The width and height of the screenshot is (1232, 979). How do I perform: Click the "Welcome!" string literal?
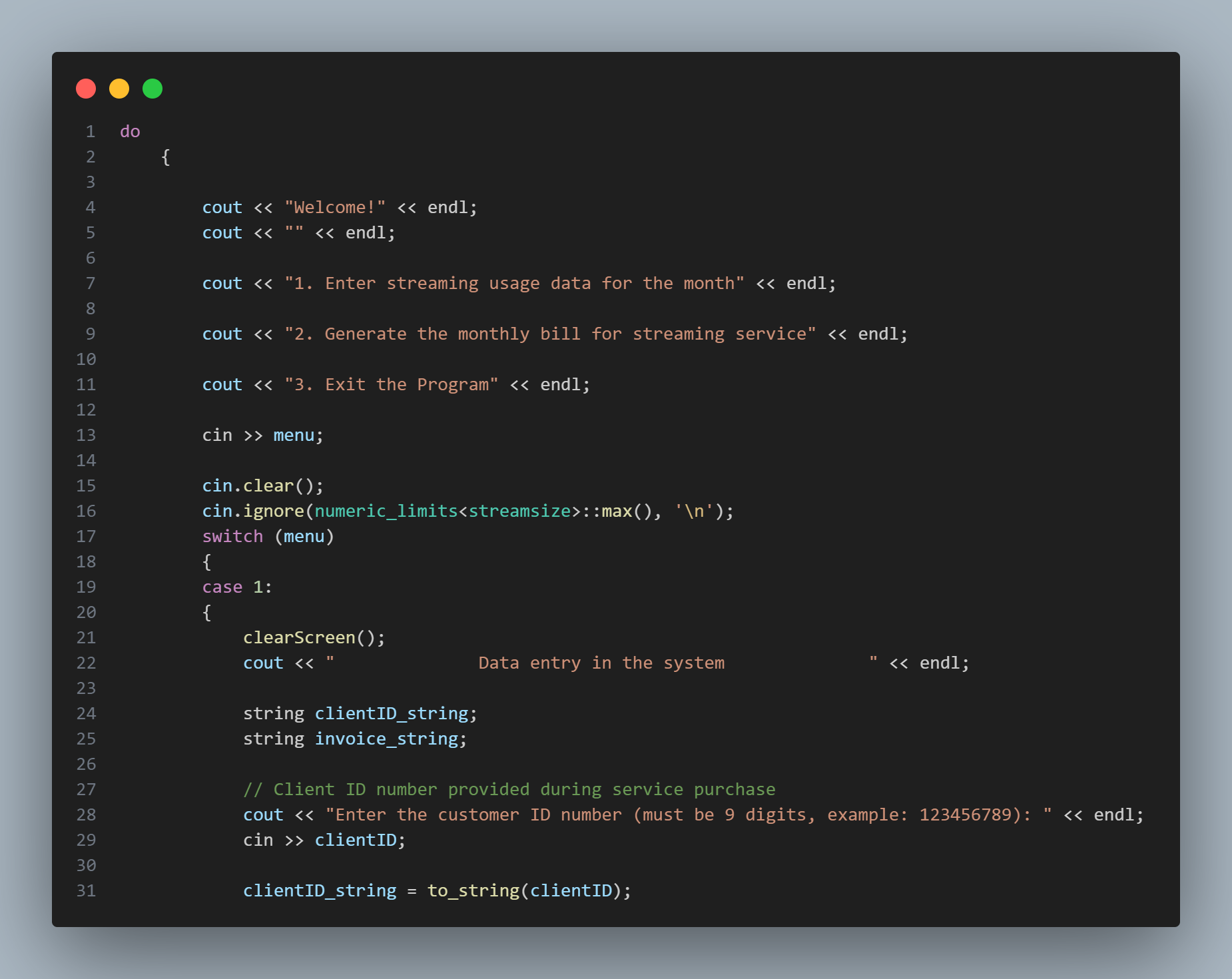[x=335, y=208]
